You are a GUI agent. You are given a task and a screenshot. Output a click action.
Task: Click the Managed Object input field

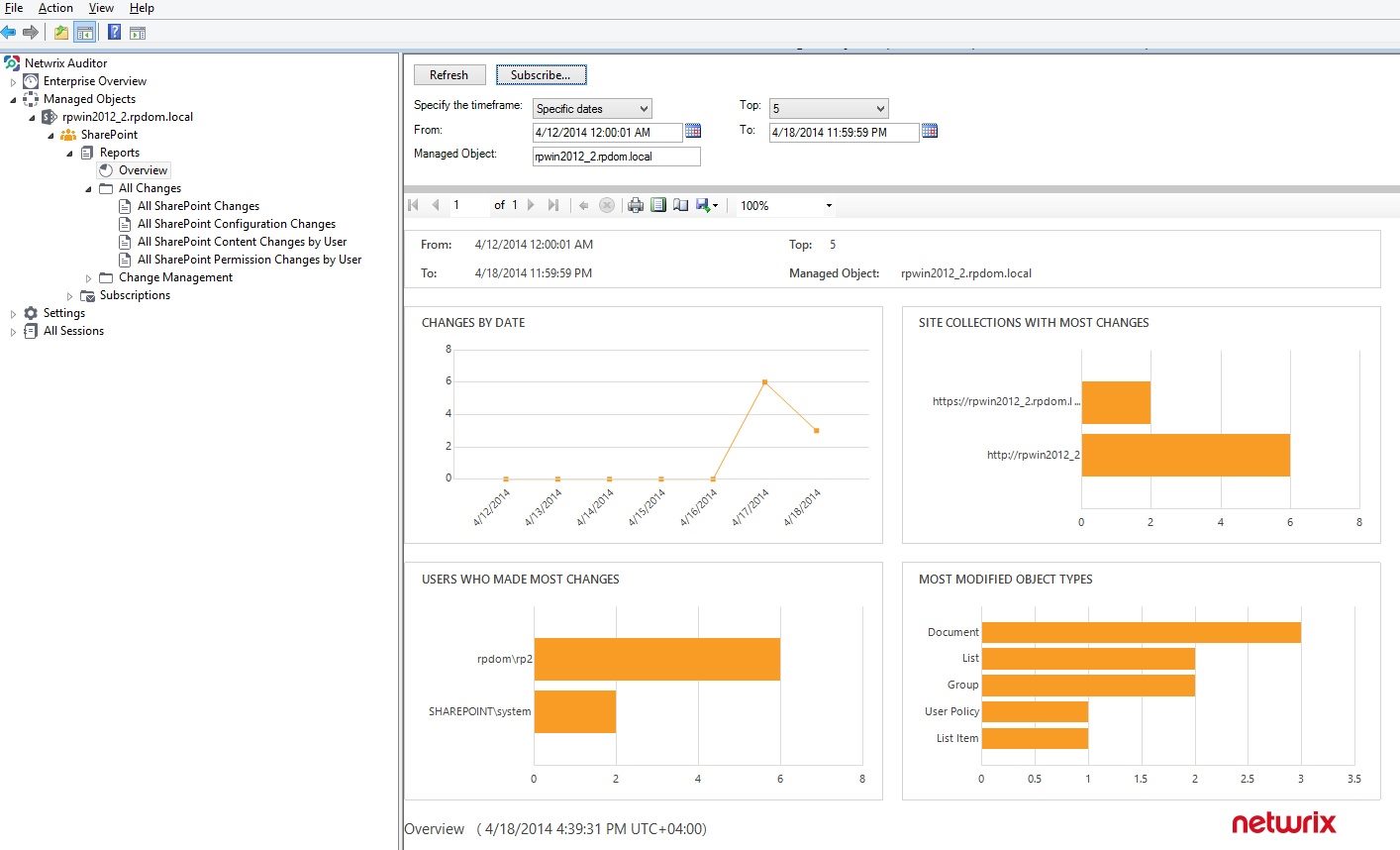(x=616, y=157)
